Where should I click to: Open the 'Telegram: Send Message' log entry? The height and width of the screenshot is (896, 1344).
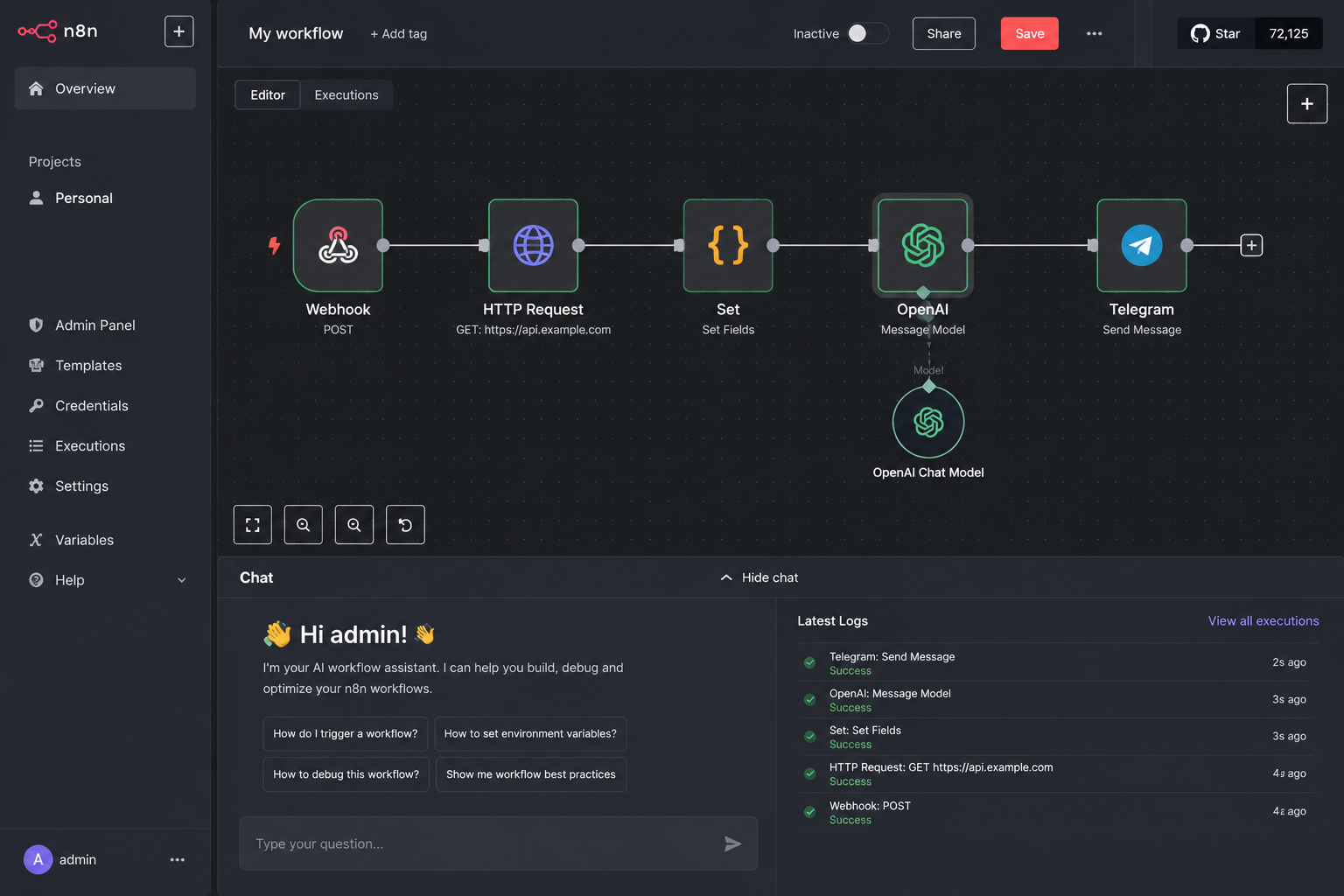click(x=1058, y=662)
